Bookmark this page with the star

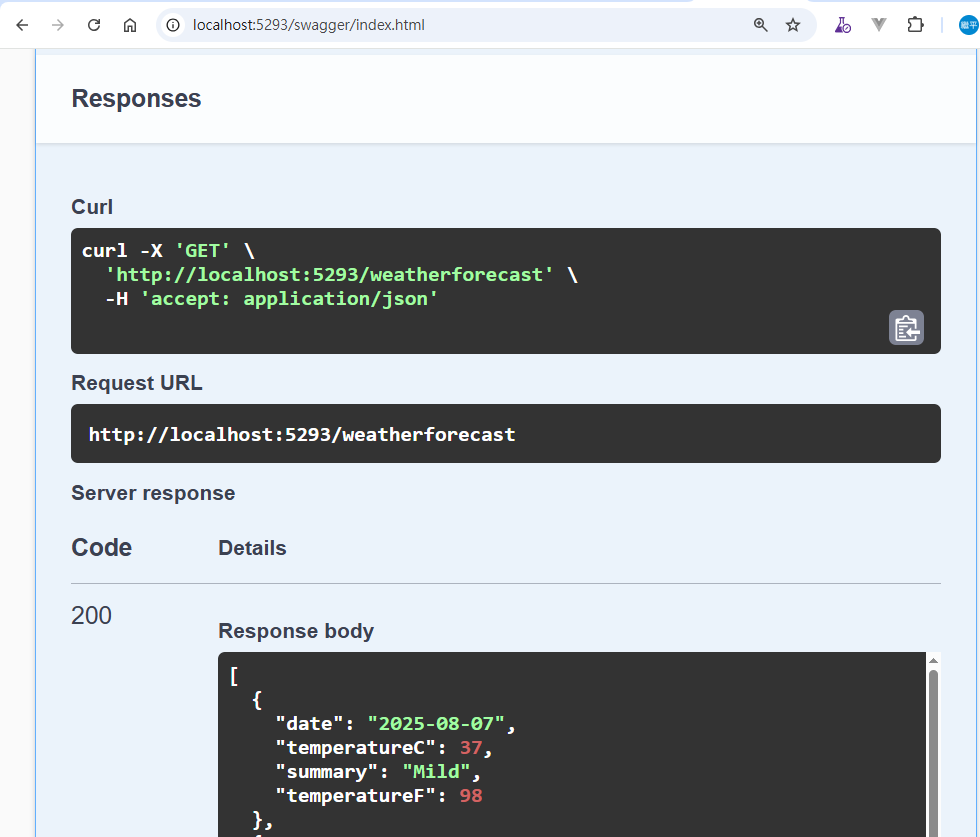tap(793, 25)
